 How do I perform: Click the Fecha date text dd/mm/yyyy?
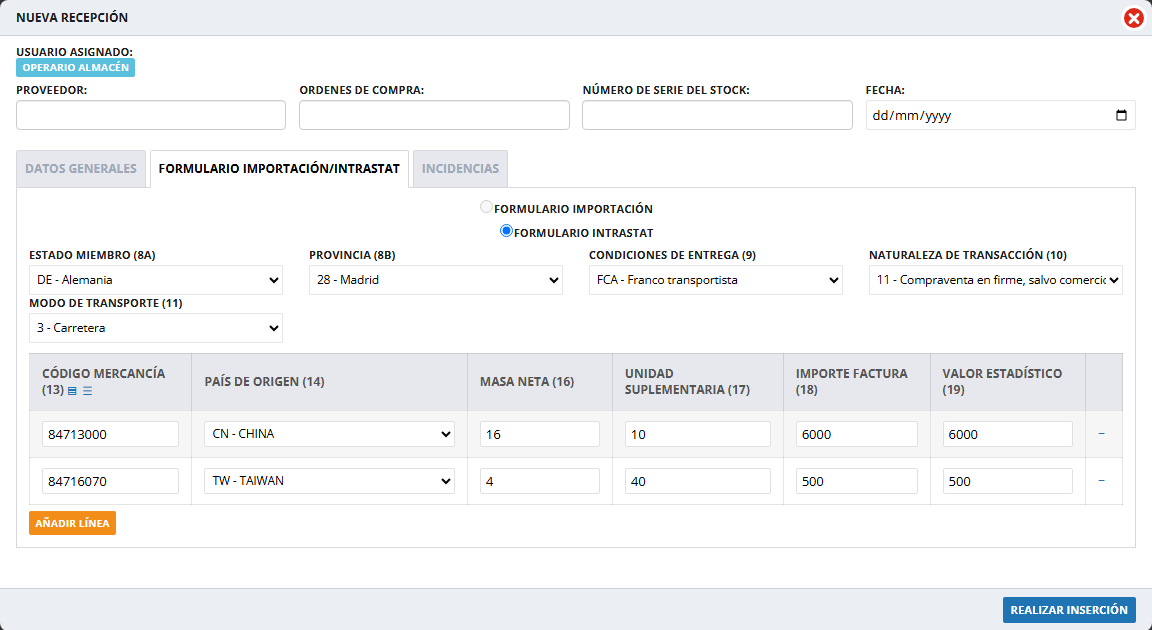click(912, 115)
